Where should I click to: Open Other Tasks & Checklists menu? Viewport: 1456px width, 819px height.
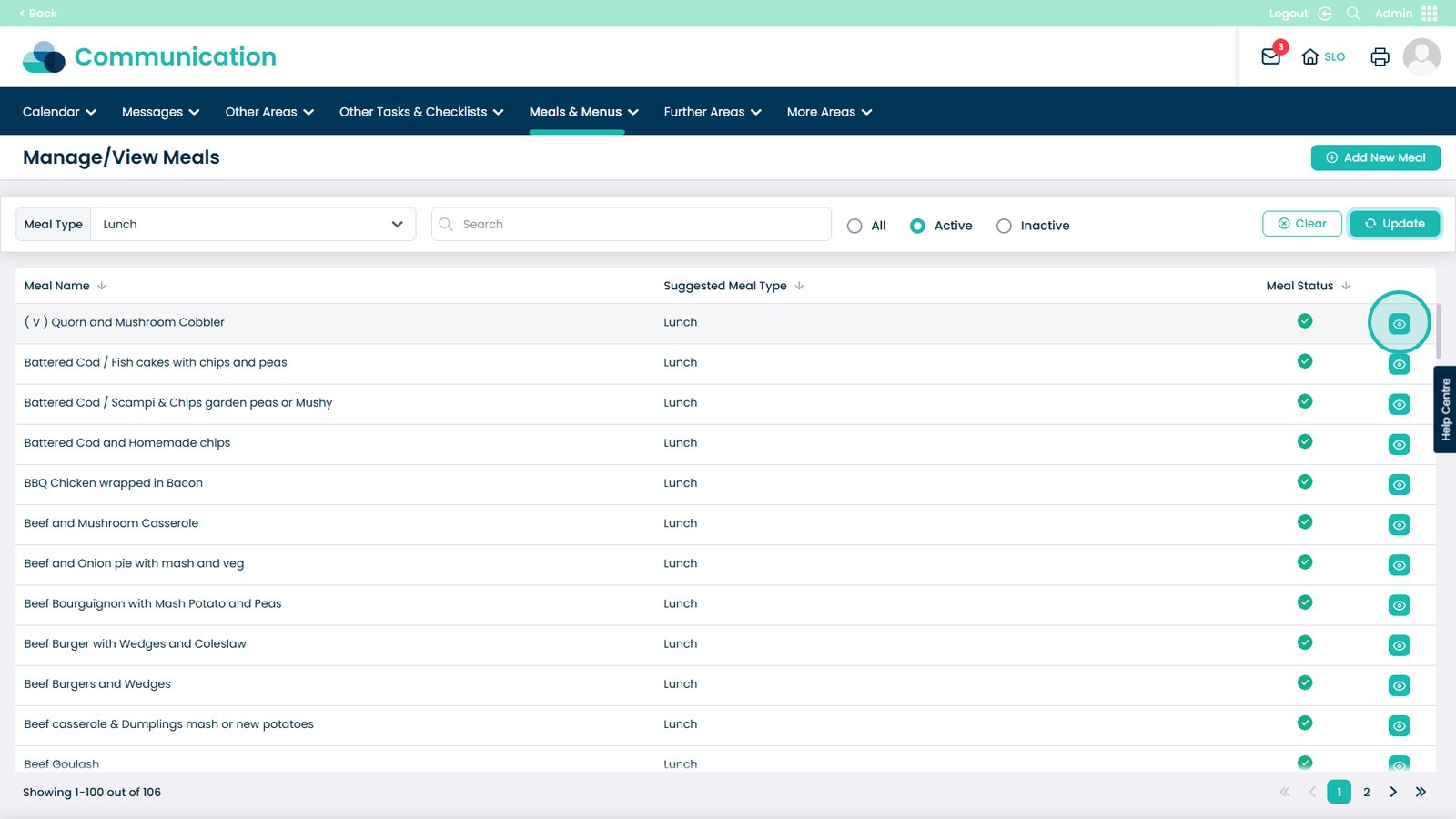420,112
